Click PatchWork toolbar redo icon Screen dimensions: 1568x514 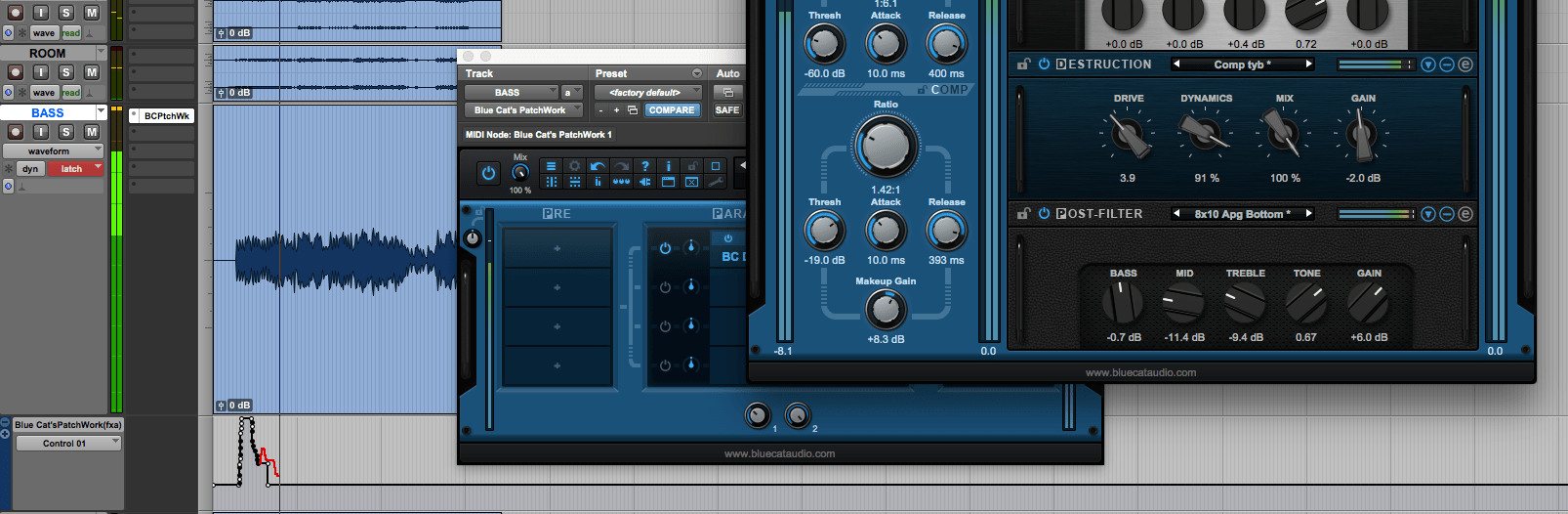[x=621, y=166]
